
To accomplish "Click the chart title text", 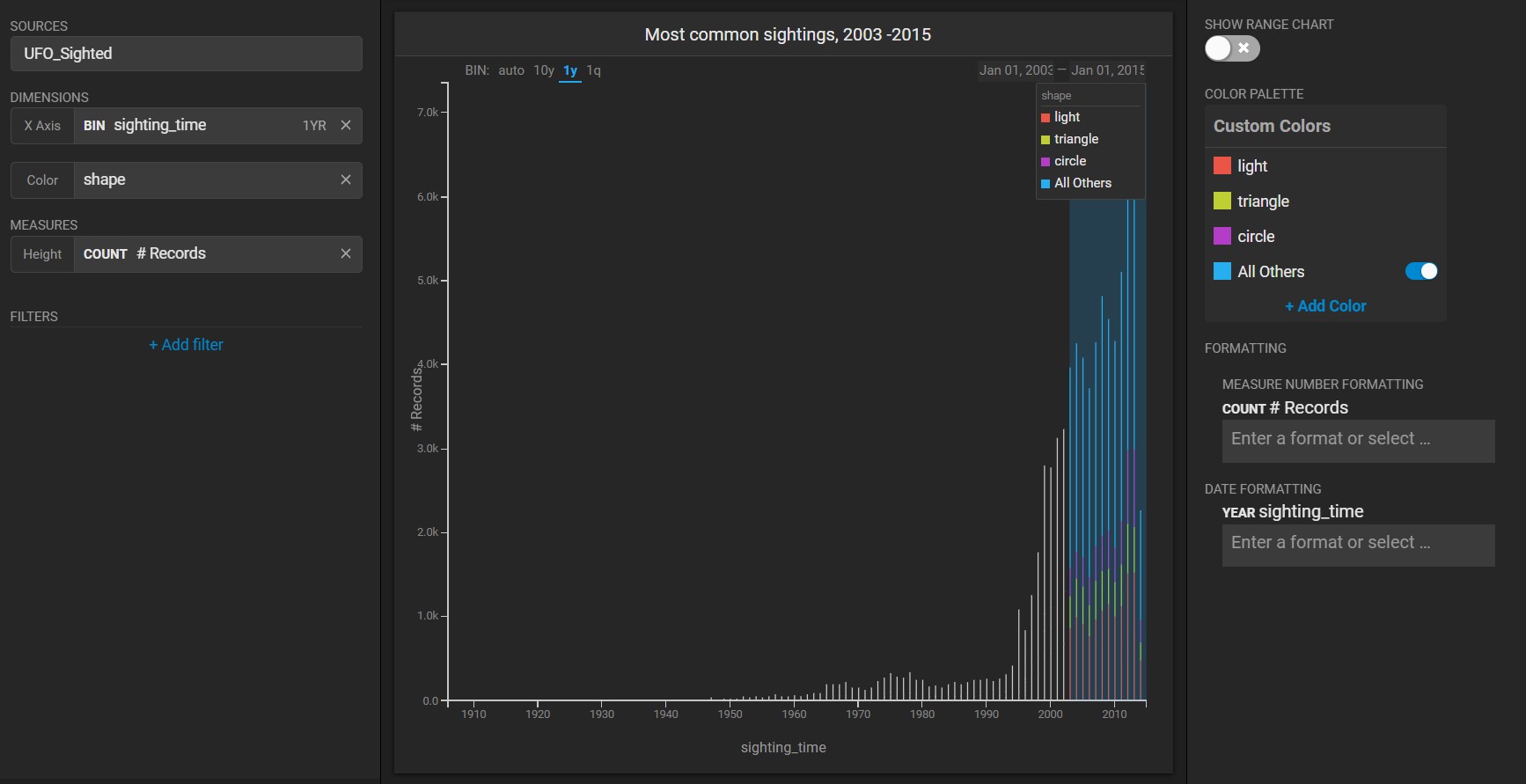I will [x=787, y=34].
